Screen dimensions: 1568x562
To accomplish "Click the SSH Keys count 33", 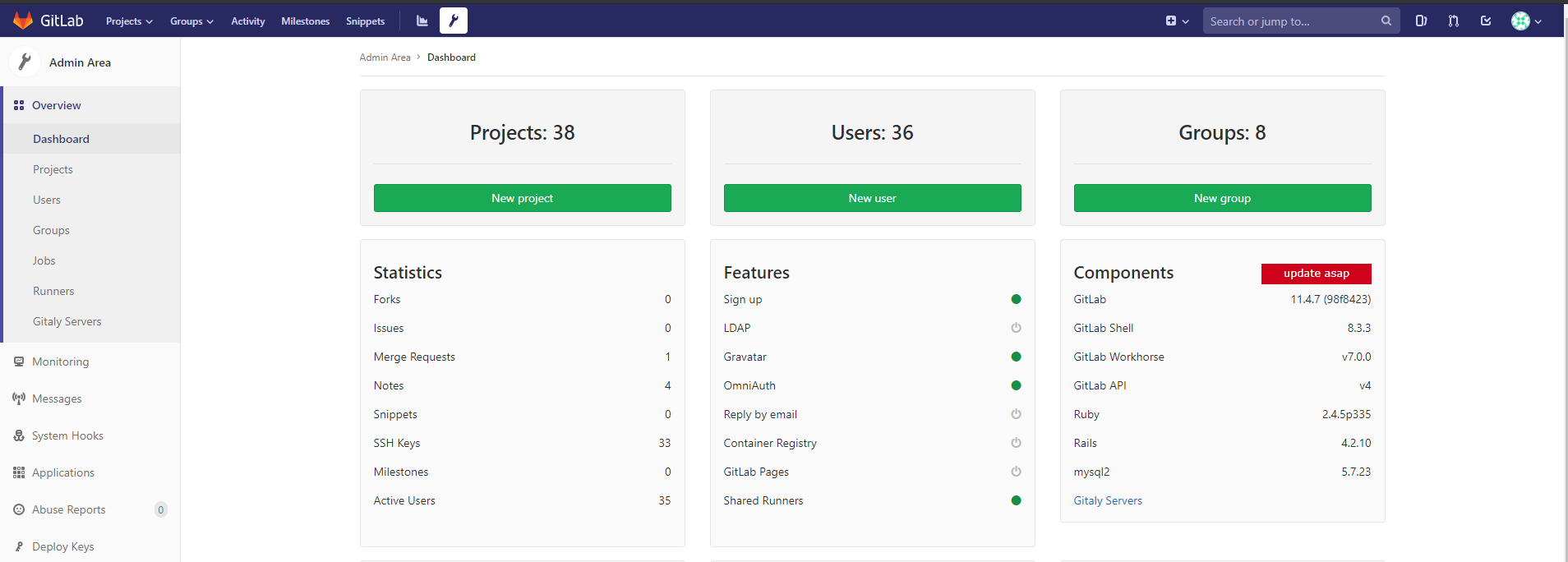I will point(665,443).
